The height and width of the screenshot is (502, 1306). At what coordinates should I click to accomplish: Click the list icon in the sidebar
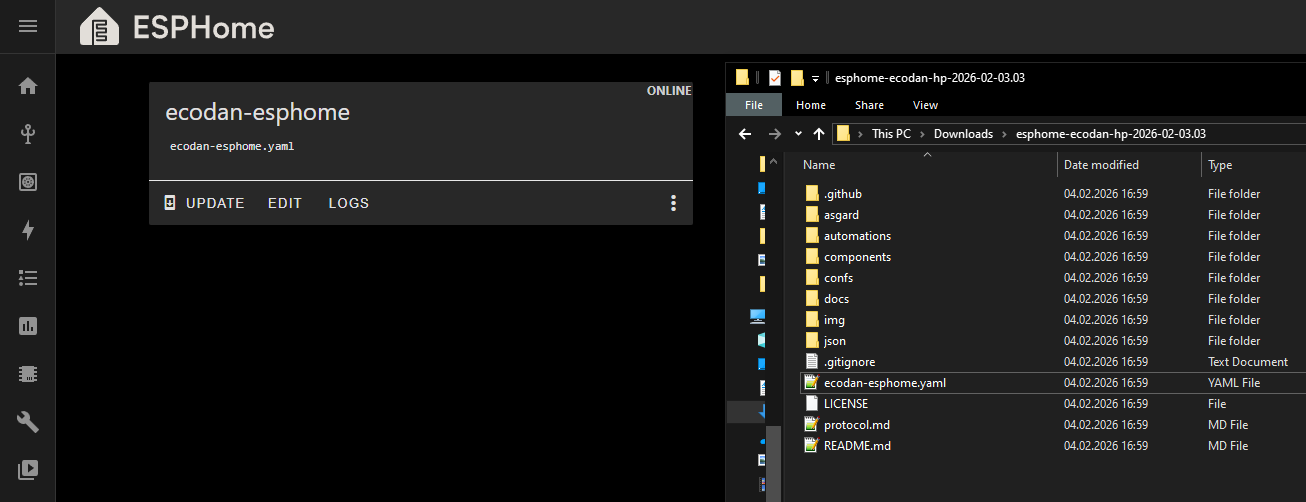pyautogui.click(x=28, y=278)
